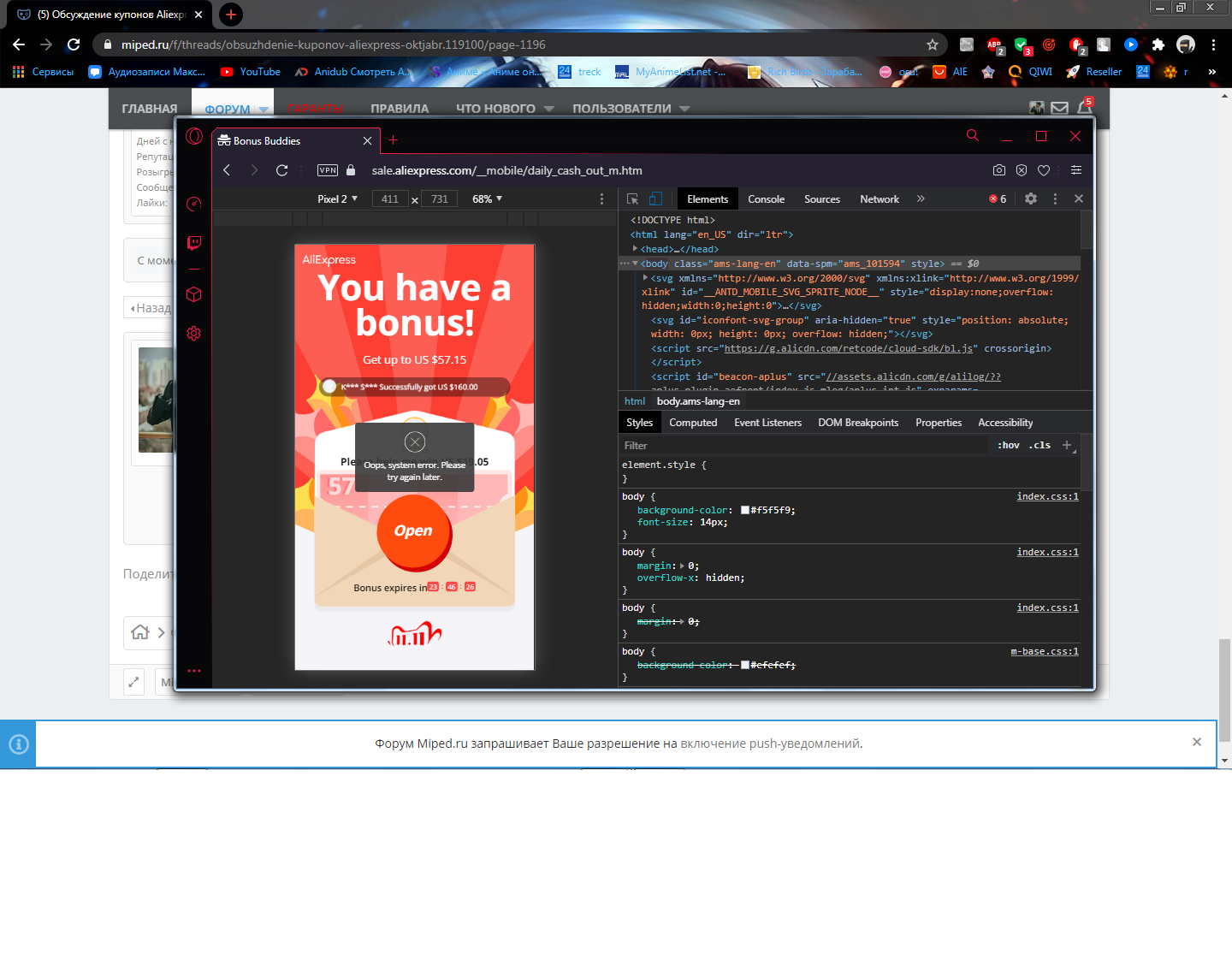Open the Network tab in DevTools
The width and height of the screenshot is (1232, 960).
(x=880, y=199)
